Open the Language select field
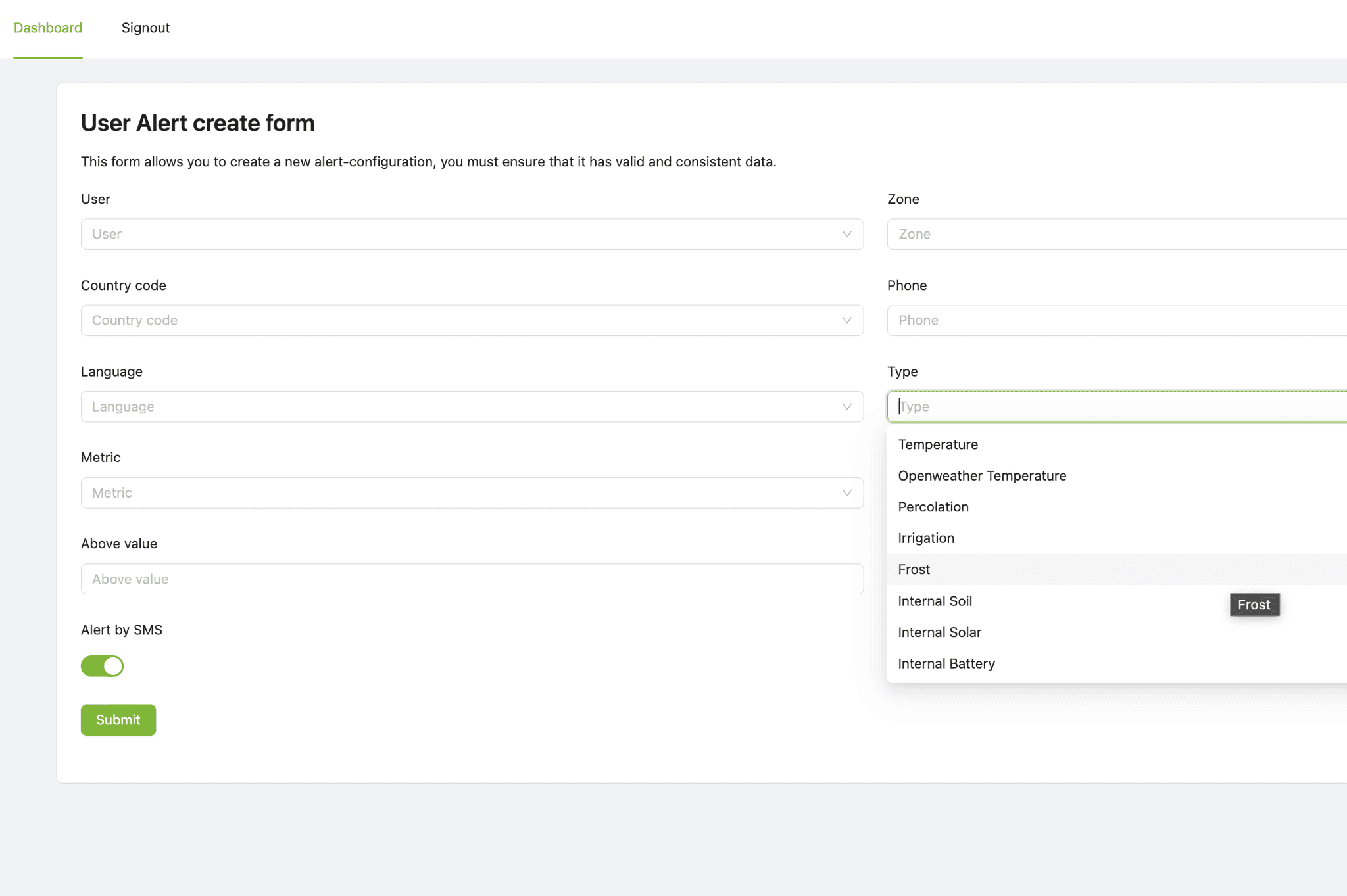Screen dimensions: 1347x896 point(460,406)
